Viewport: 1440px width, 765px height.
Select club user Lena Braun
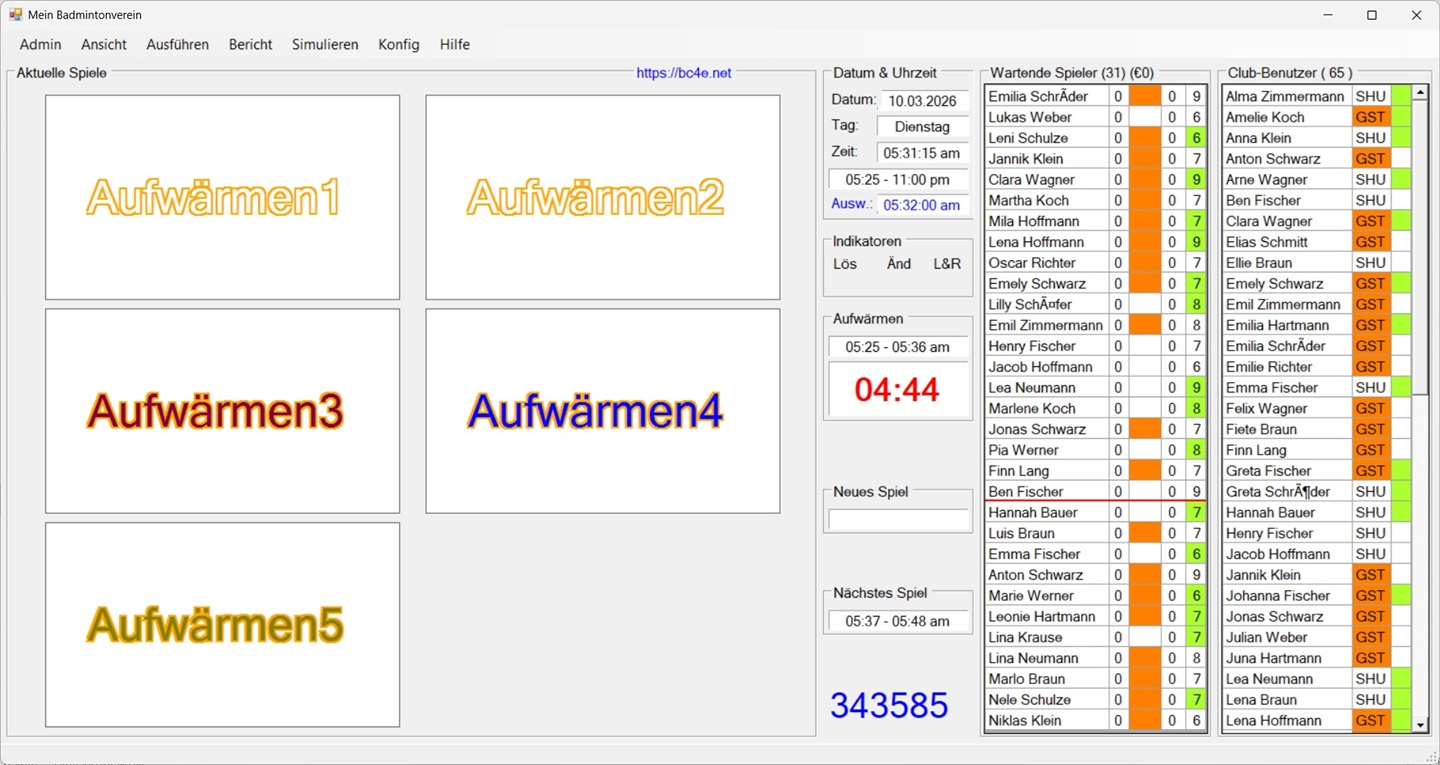pyautogui.click(x=1287, y=700)
